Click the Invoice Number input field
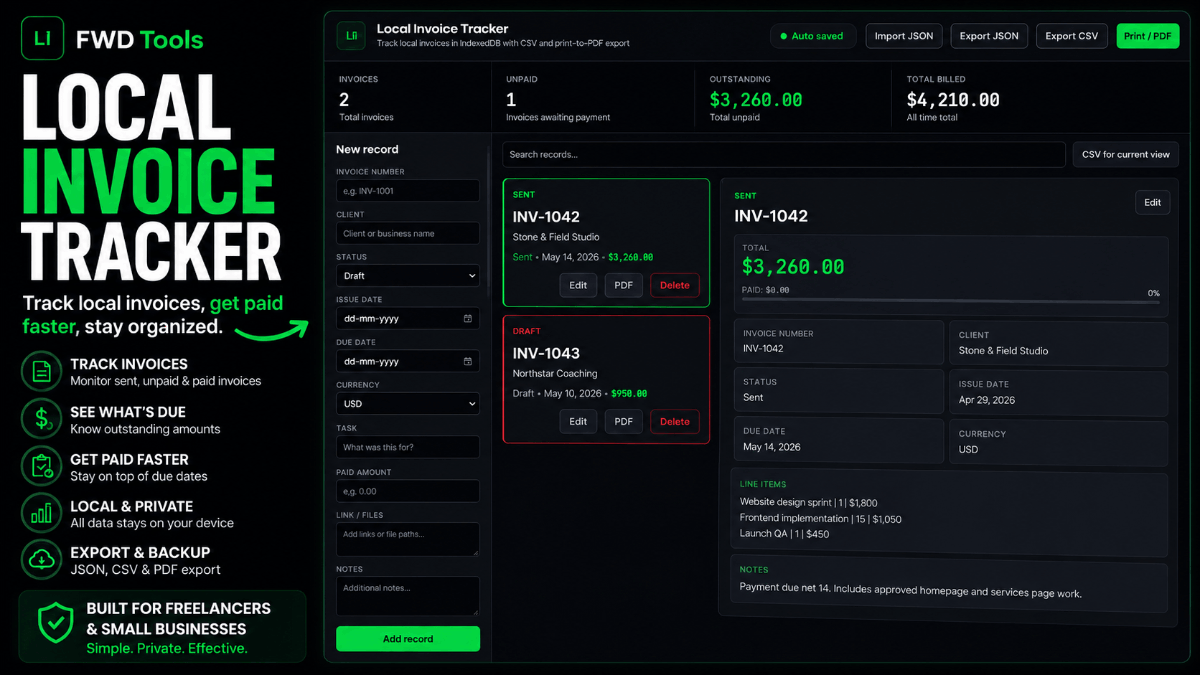The image size is (1200, 675). tap(408, 191)
